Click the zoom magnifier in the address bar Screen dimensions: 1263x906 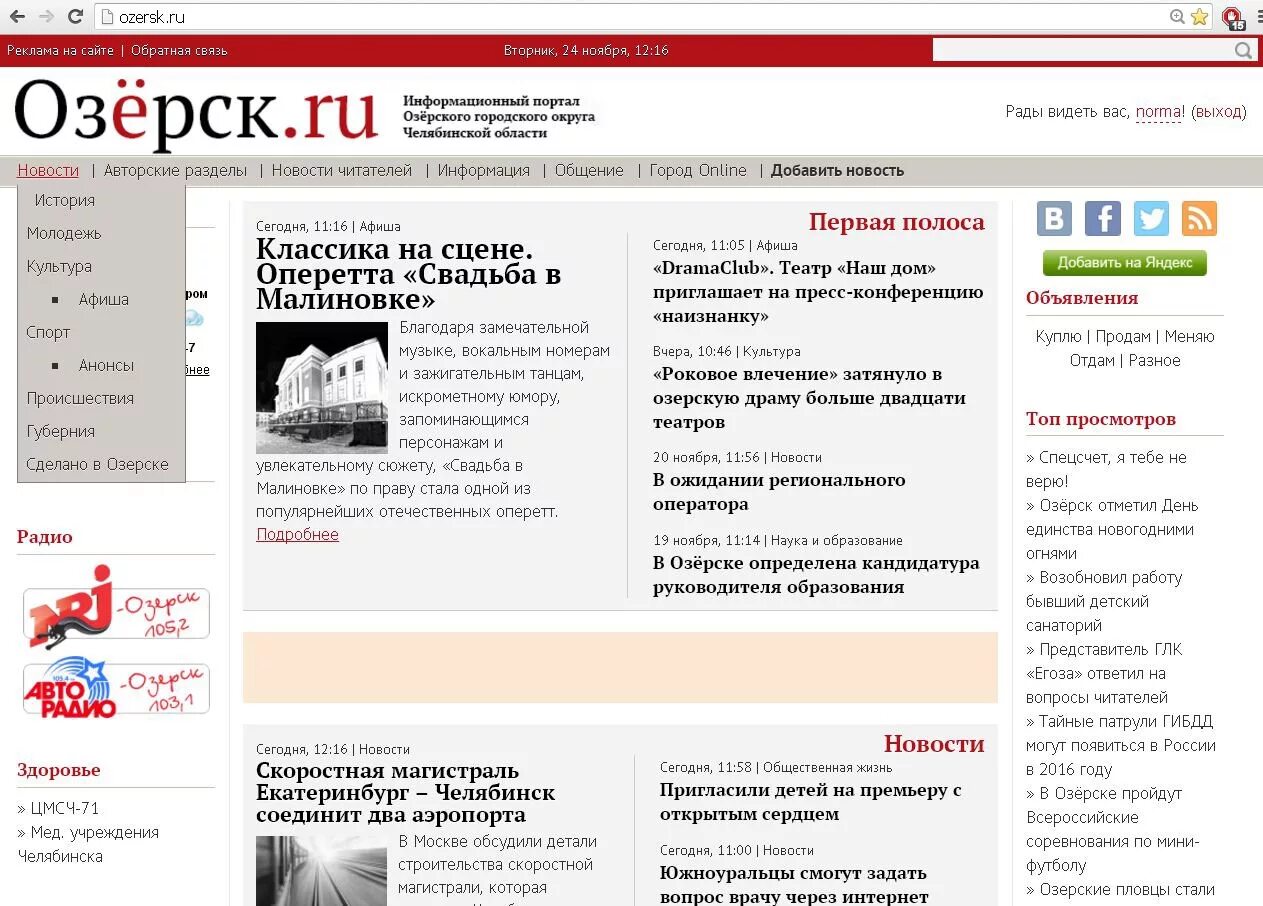click(1177, 16)
